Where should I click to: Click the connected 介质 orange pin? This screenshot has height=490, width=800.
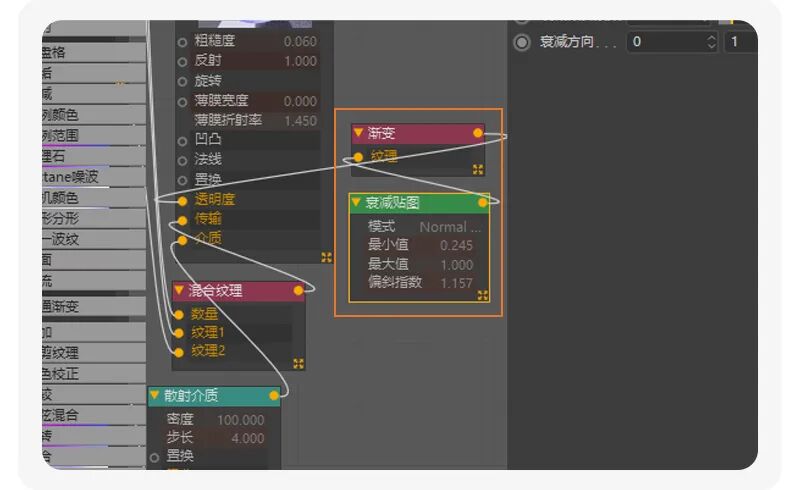[182, 240]
